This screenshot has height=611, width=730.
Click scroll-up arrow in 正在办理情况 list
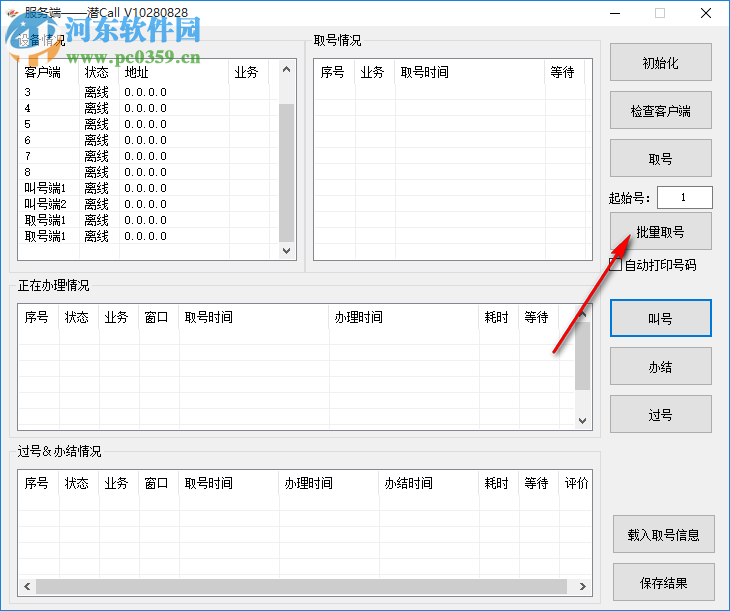pos(582,314)
